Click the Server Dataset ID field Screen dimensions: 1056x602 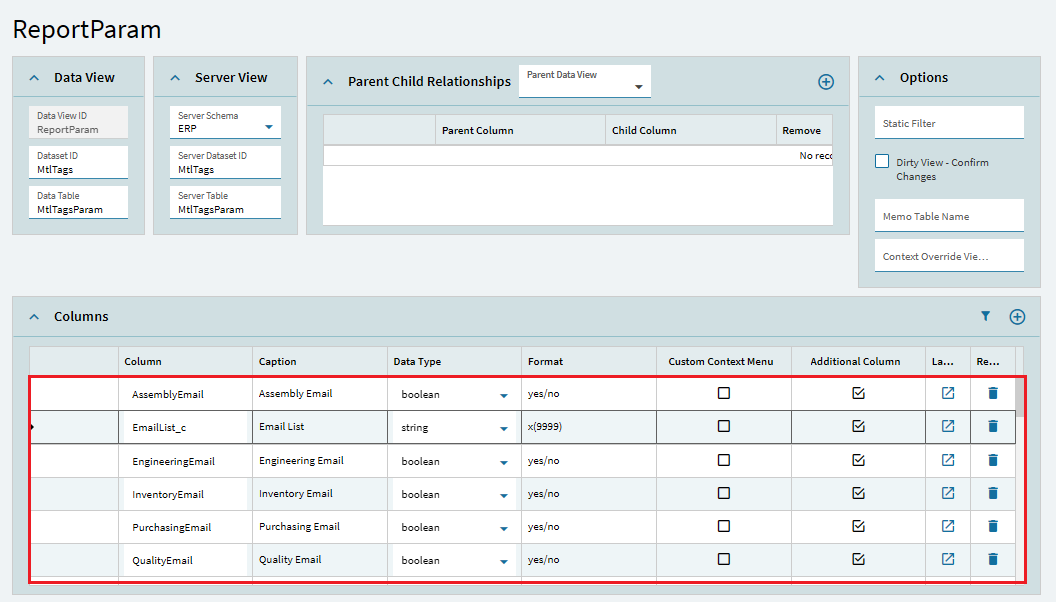point(225,162)
